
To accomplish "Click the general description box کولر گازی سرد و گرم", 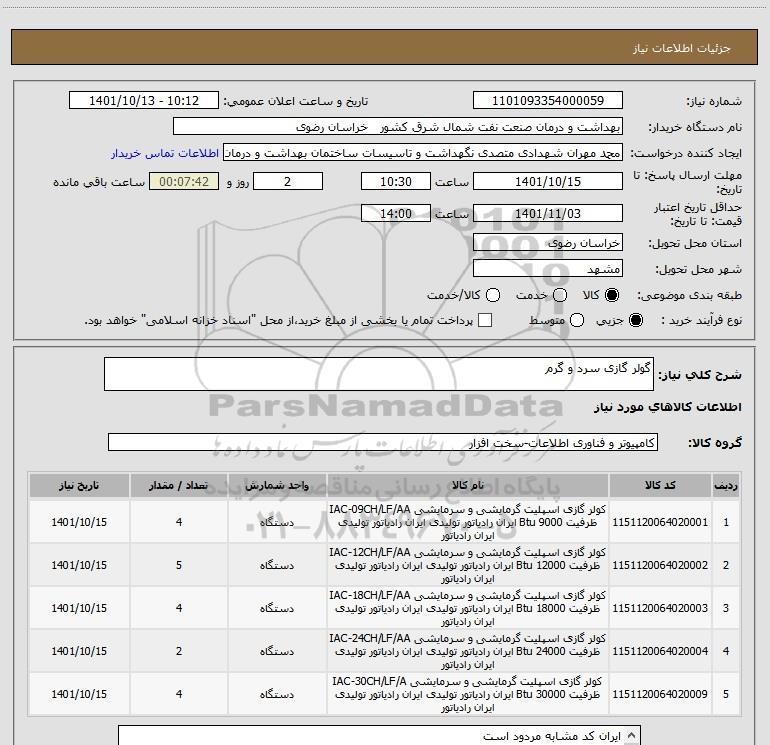I will pyautogui.click(x=379, y=374).
